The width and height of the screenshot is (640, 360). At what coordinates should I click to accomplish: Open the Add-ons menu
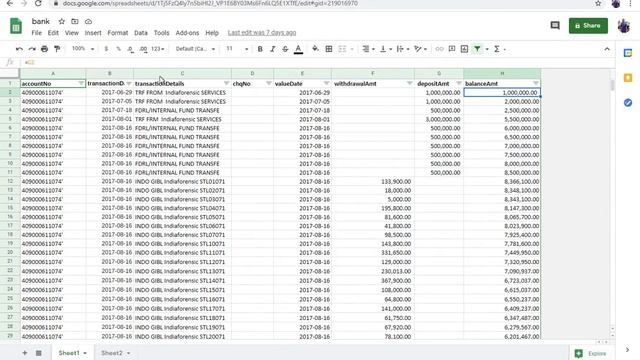click(187, 33)
